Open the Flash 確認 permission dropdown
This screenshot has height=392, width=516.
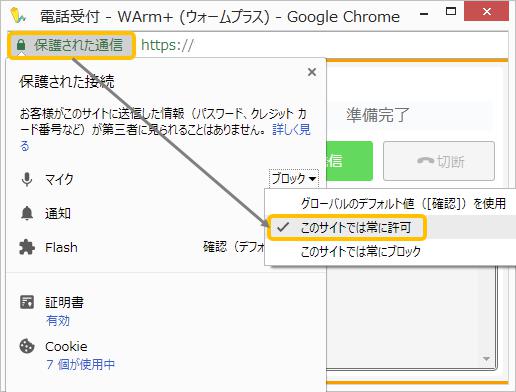[233, 247]
